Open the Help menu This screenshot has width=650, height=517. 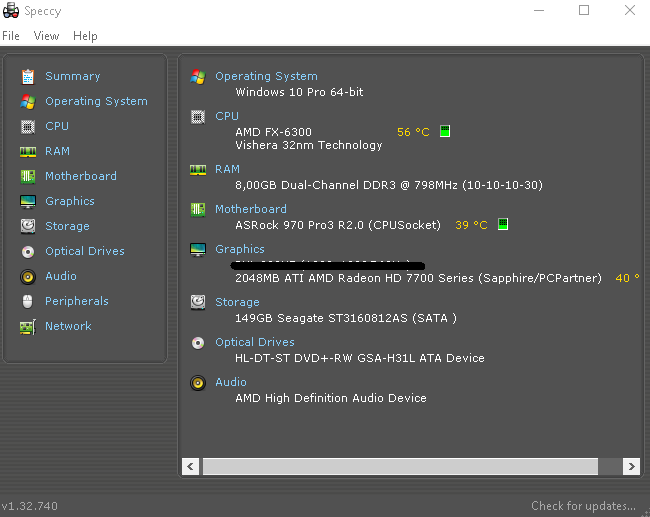85,36
